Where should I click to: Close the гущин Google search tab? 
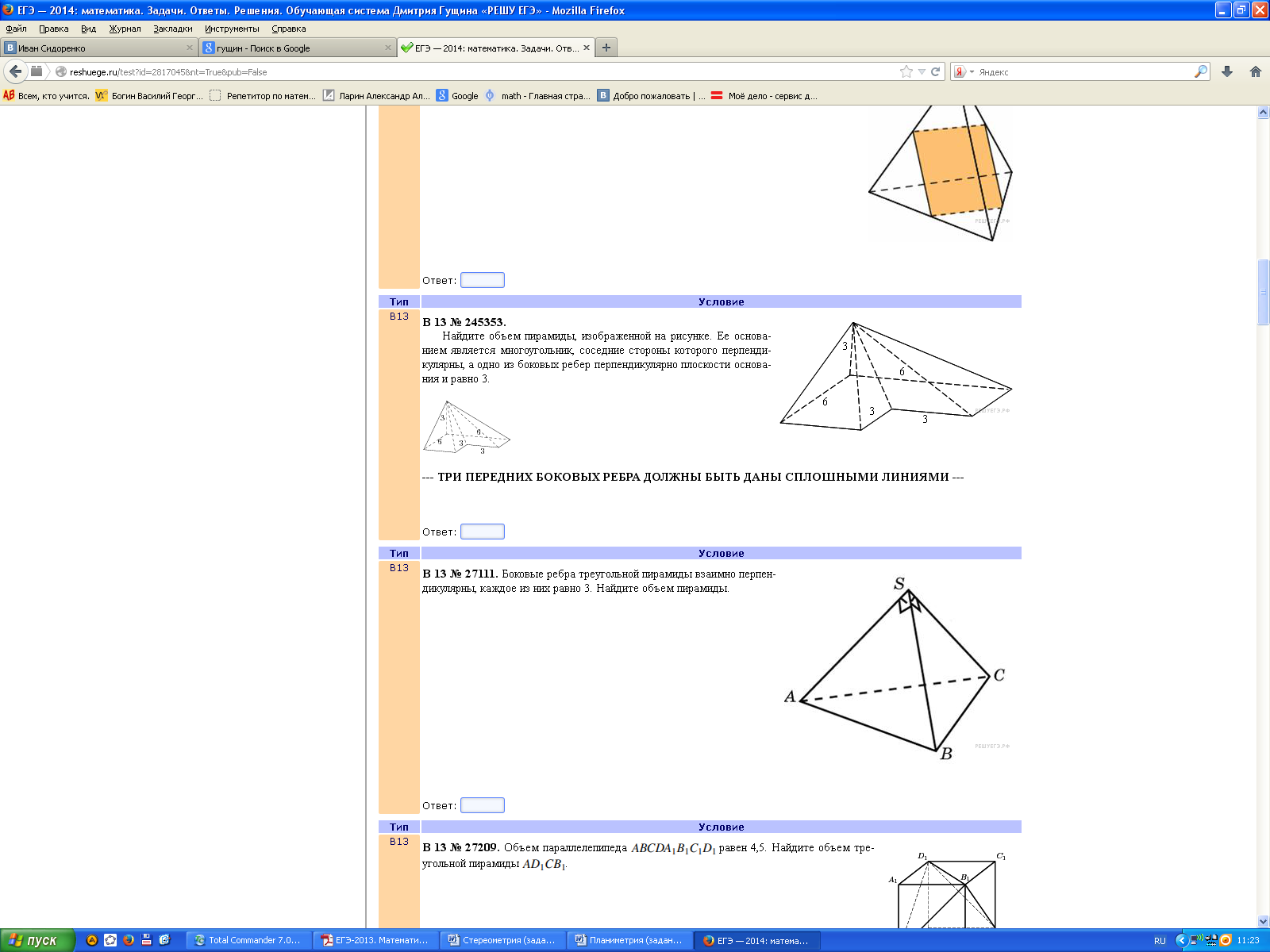(388, 48)
